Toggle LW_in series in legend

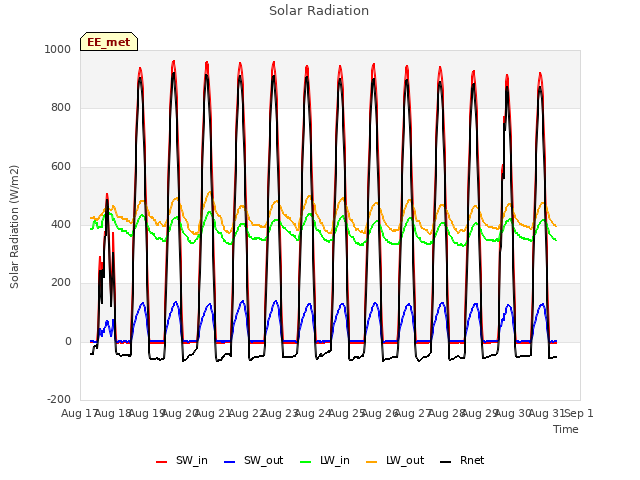325,460
